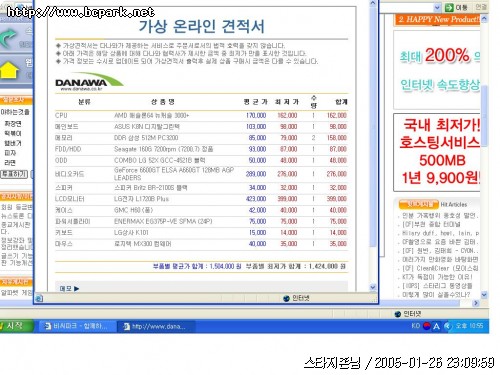Expand the 메모 section arrow

pyautogui.click(x=77, y=289)
